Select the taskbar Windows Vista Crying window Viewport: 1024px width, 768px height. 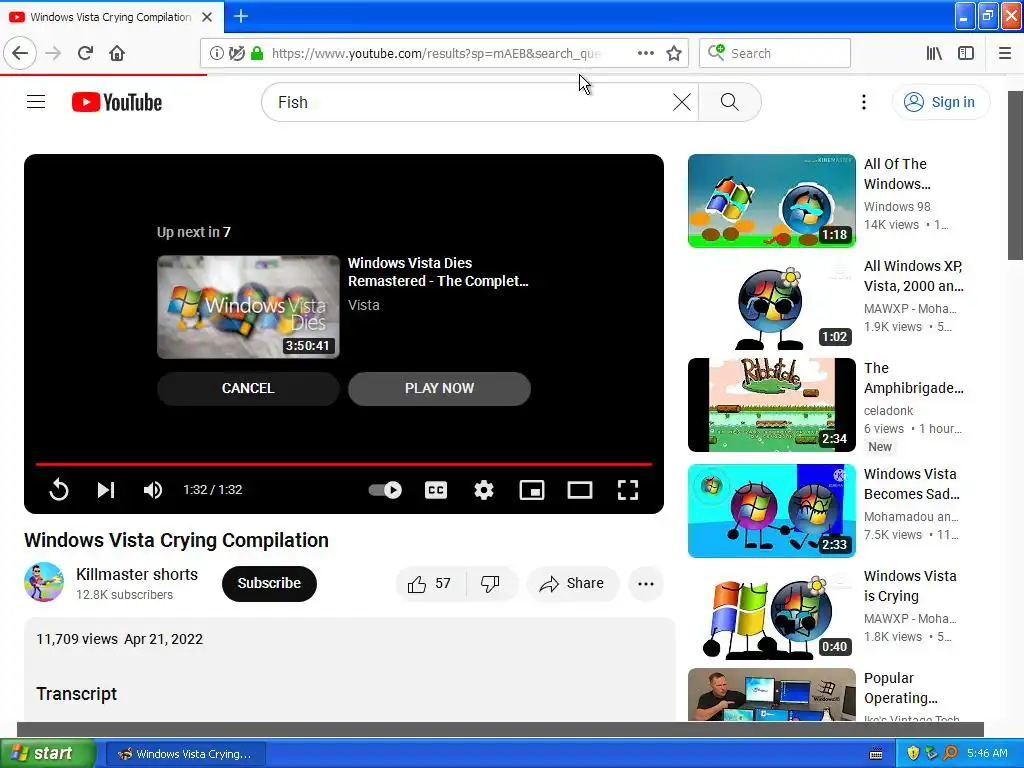pyautogui.click(x=185, y=754)
